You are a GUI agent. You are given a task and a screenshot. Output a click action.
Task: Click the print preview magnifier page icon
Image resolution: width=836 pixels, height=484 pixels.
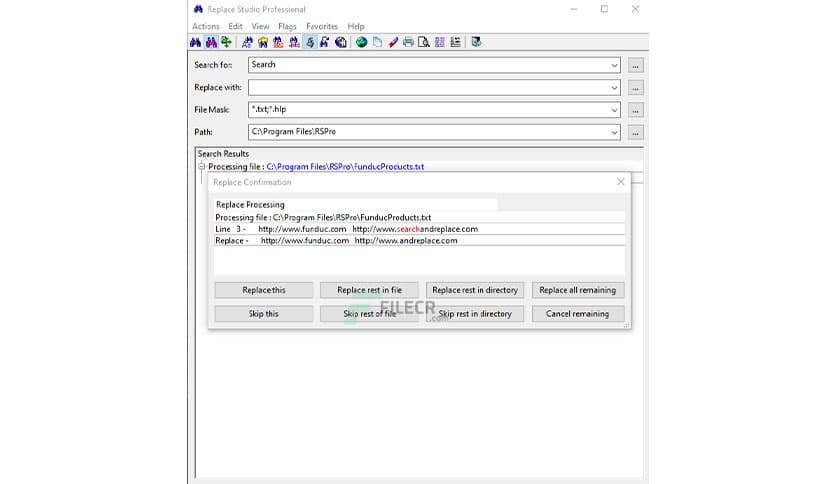(424, 42)
